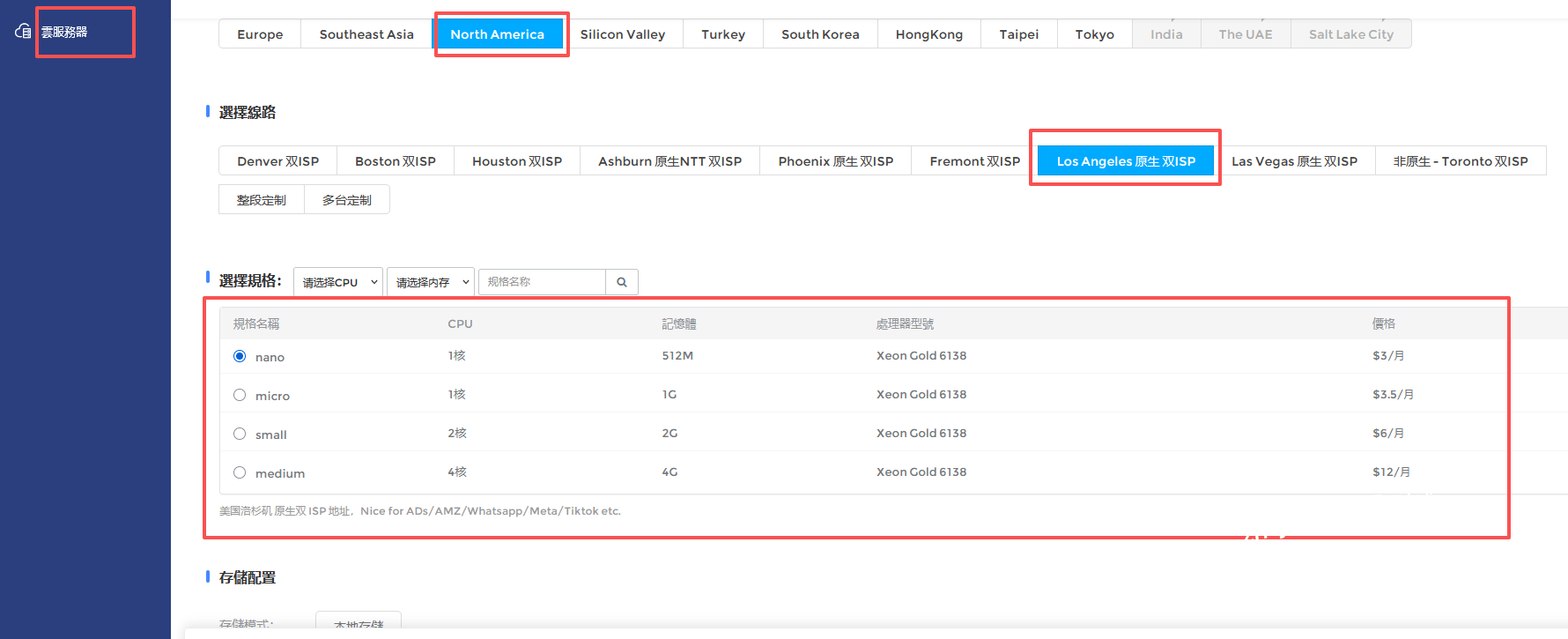Viewport: 1568px width, 639px height.
Task: Click the 記憶體 column header
Action: 679,323
